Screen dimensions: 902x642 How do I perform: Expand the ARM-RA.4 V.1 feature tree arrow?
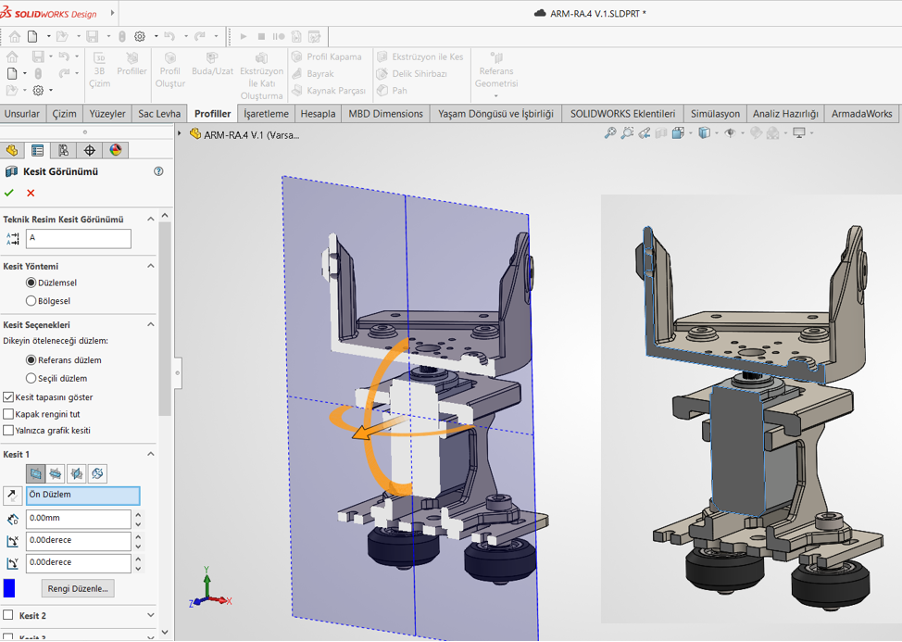pyautogui.click(x=179, y=133)
